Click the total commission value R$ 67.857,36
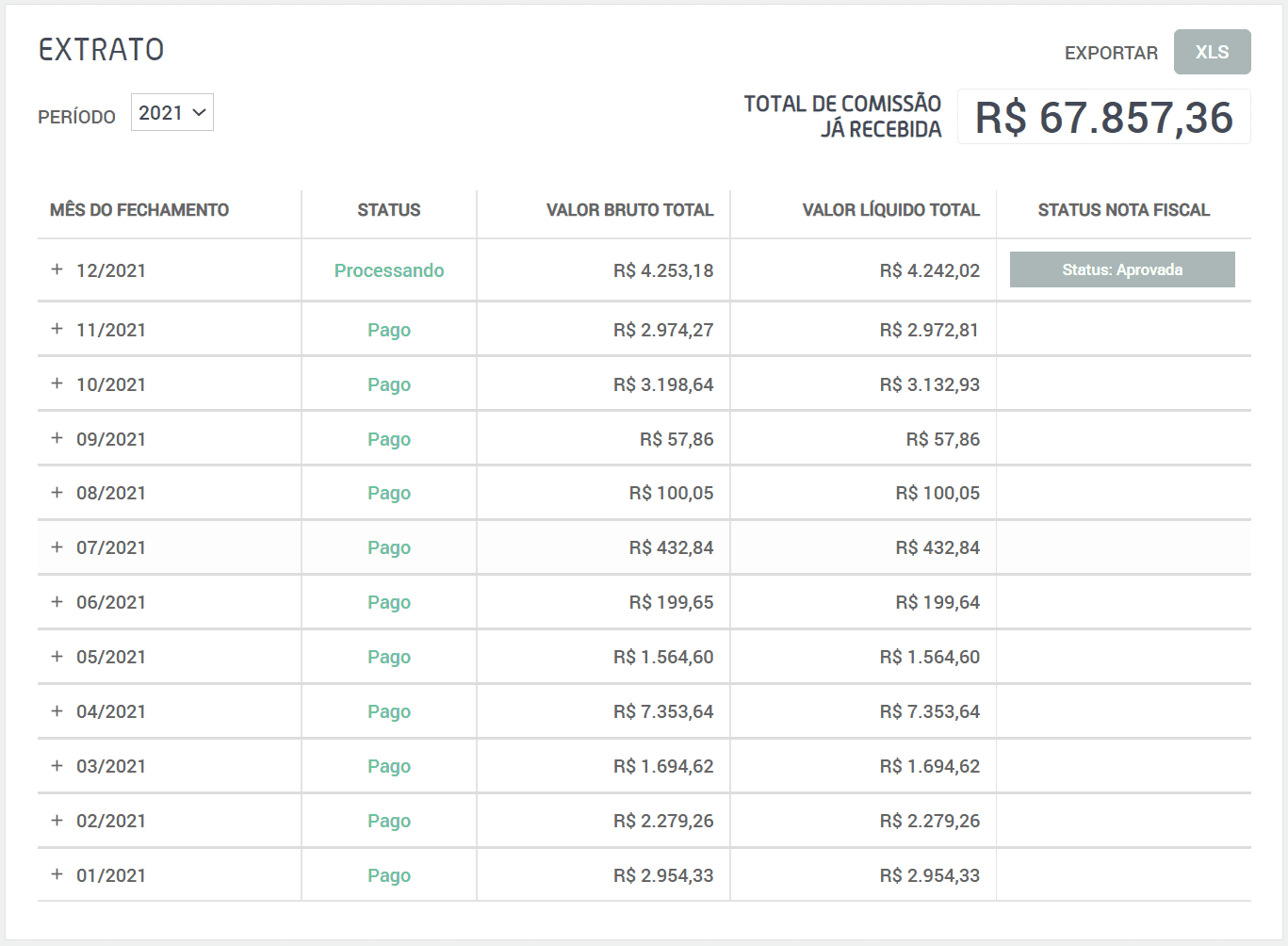The image size is (1288, 946). [1103, 118]
